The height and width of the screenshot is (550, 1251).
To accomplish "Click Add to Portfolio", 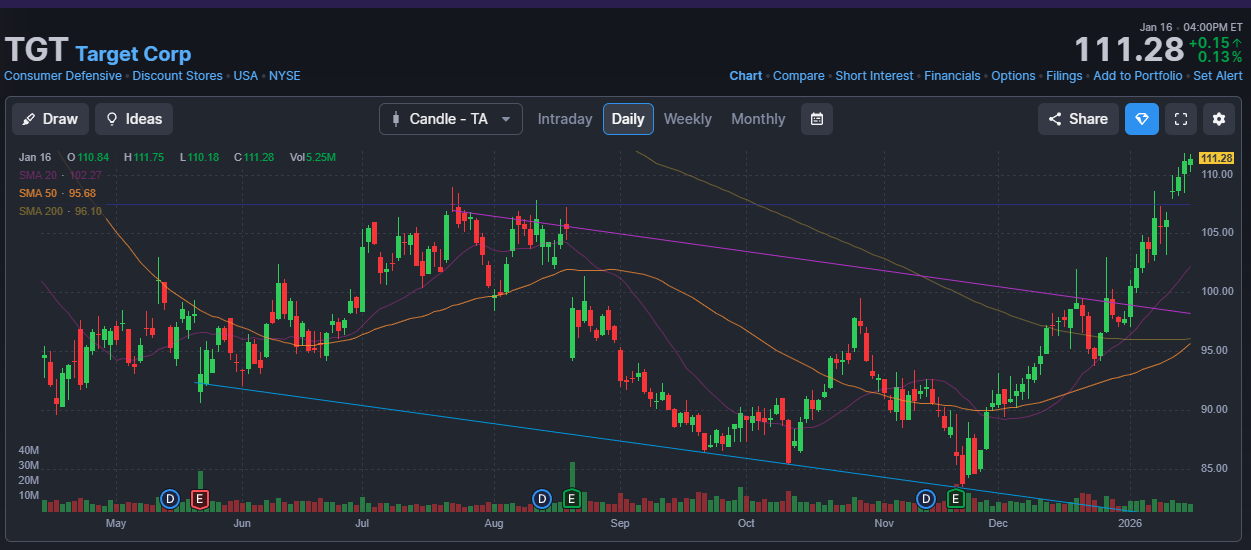I will click(1138, 76).
